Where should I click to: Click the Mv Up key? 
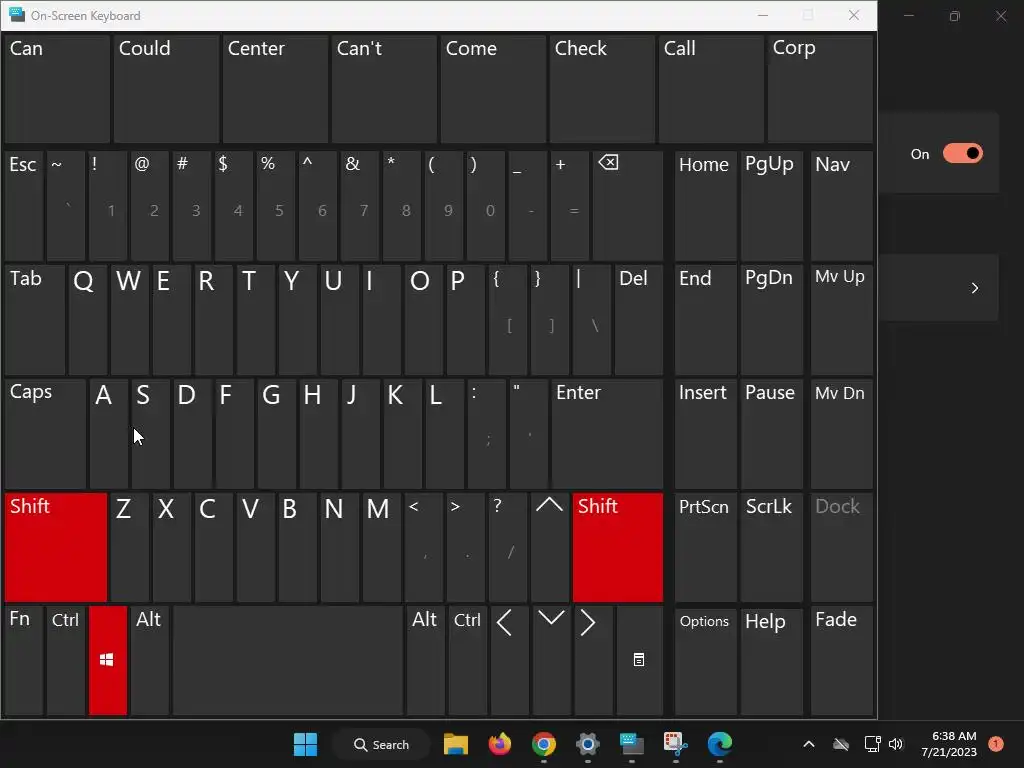842,320
